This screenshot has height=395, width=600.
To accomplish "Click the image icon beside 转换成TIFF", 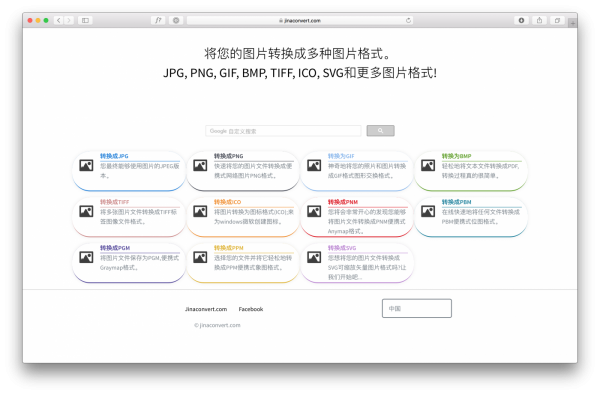I will click(86, 211).
